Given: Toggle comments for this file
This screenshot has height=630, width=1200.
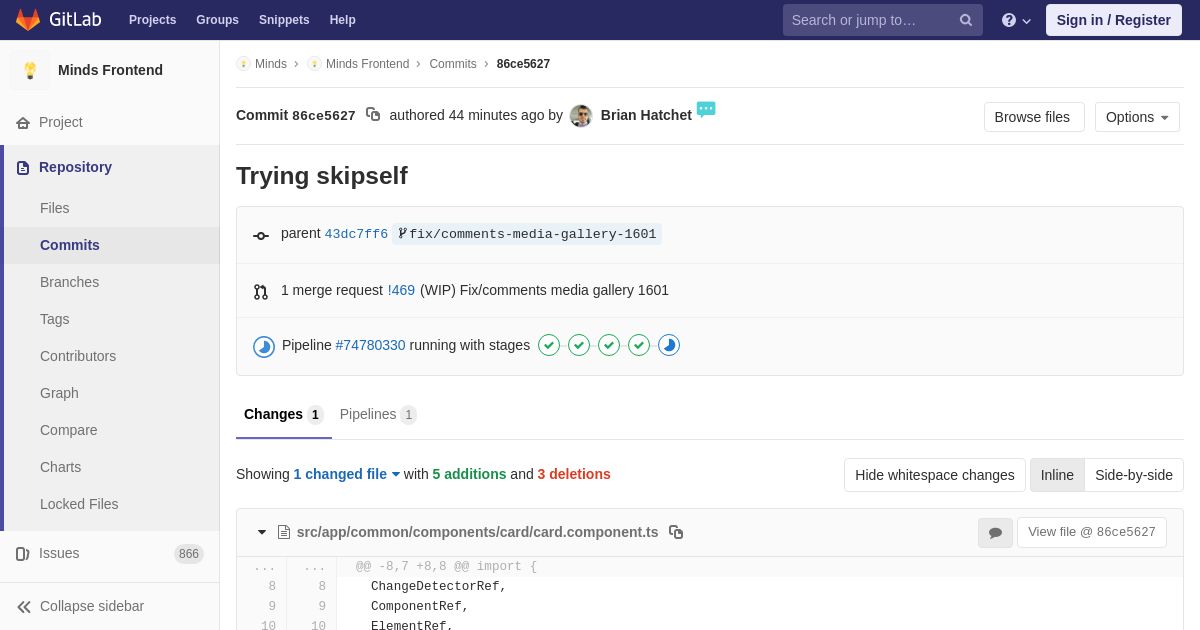Looking at the screenshot, I should (995, 533).
